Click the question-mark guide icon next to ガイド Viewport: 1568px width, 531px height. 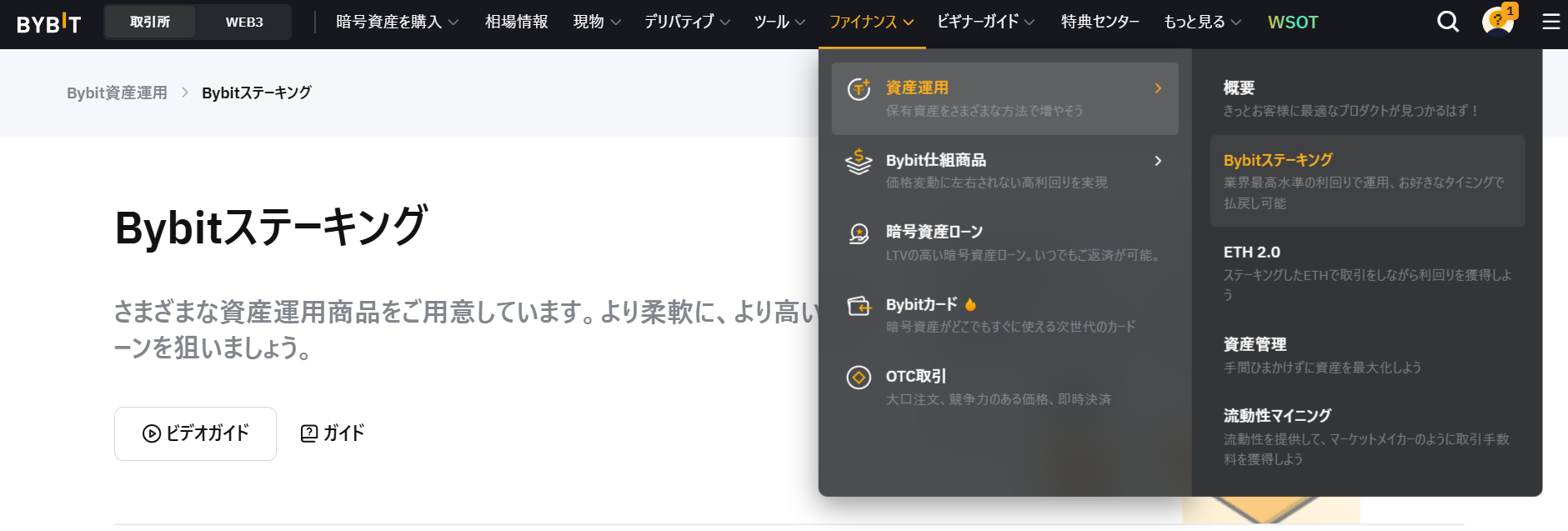tap(309, 433)
